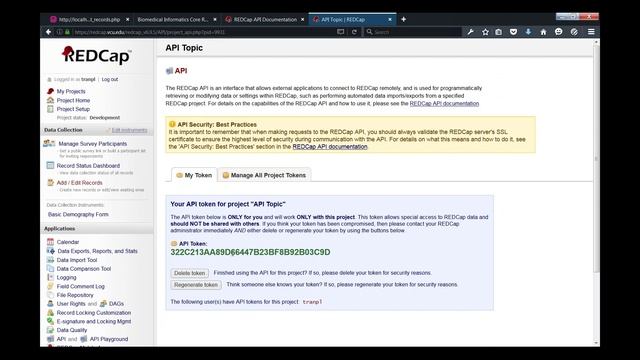Click the tranp1 username under token users
640x360 pixels.
click(312, 302)
